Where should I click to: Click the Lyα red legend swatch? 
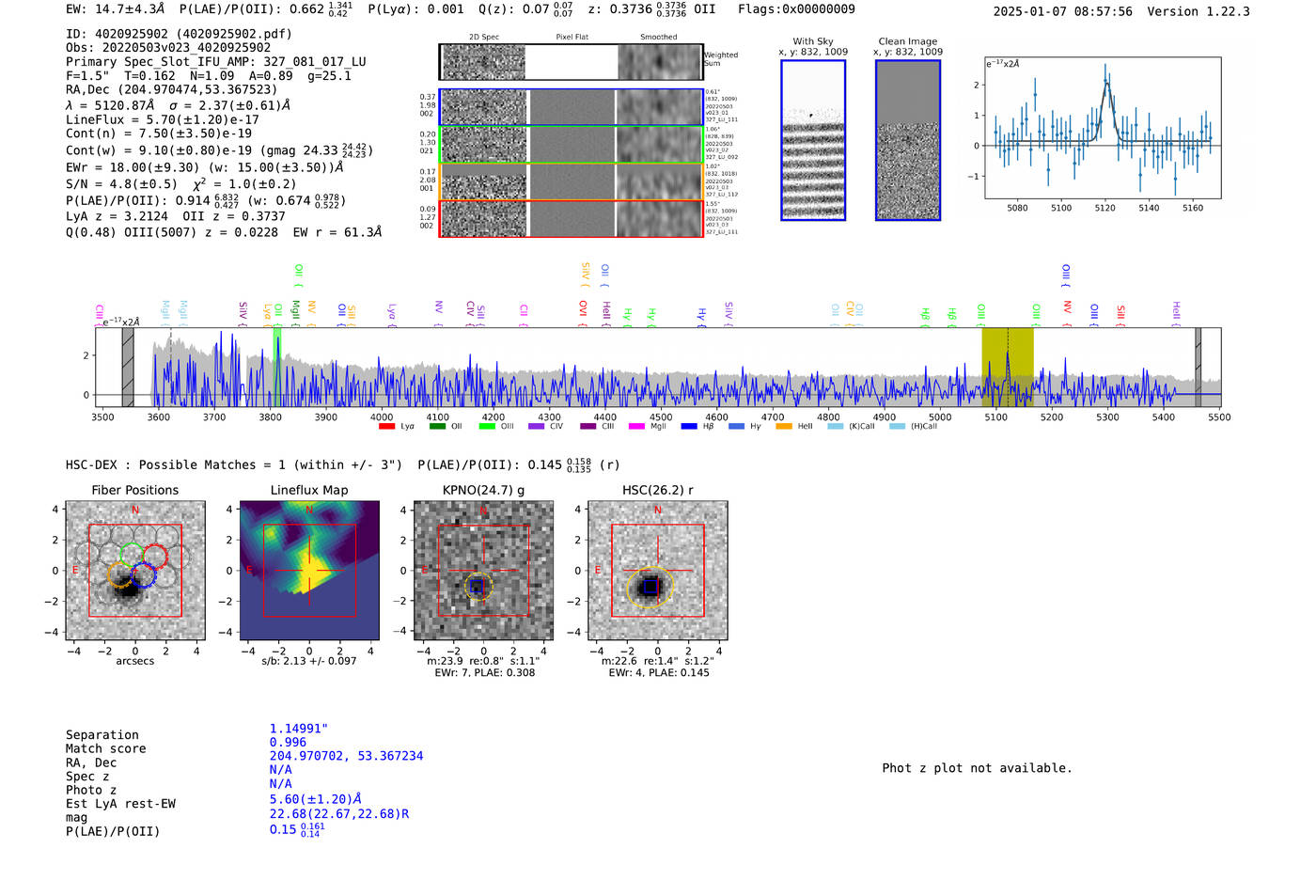pos(386,427)
